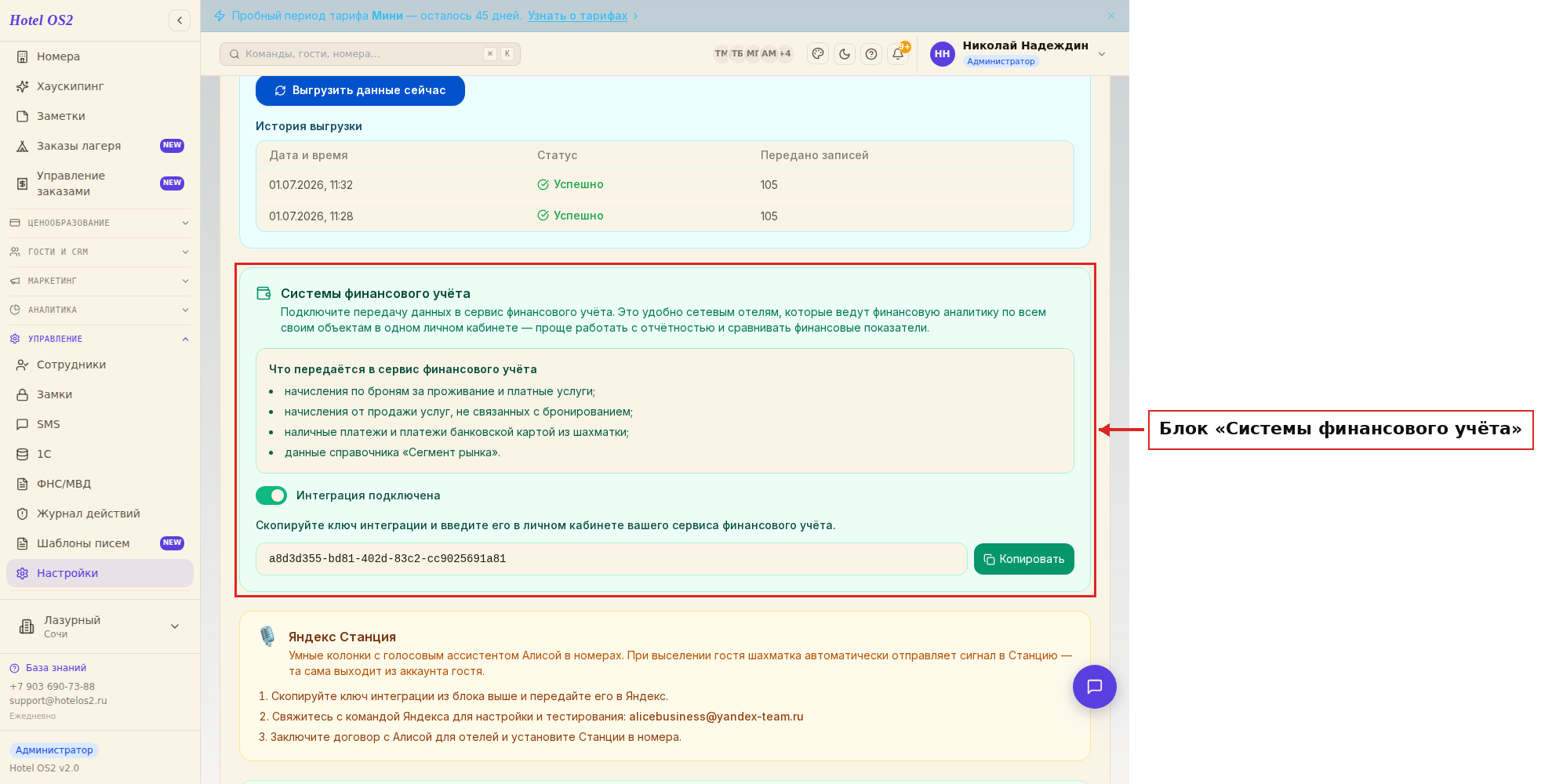
Task: Expand the Ценообразование sidebar section
Action: point(100,223)
